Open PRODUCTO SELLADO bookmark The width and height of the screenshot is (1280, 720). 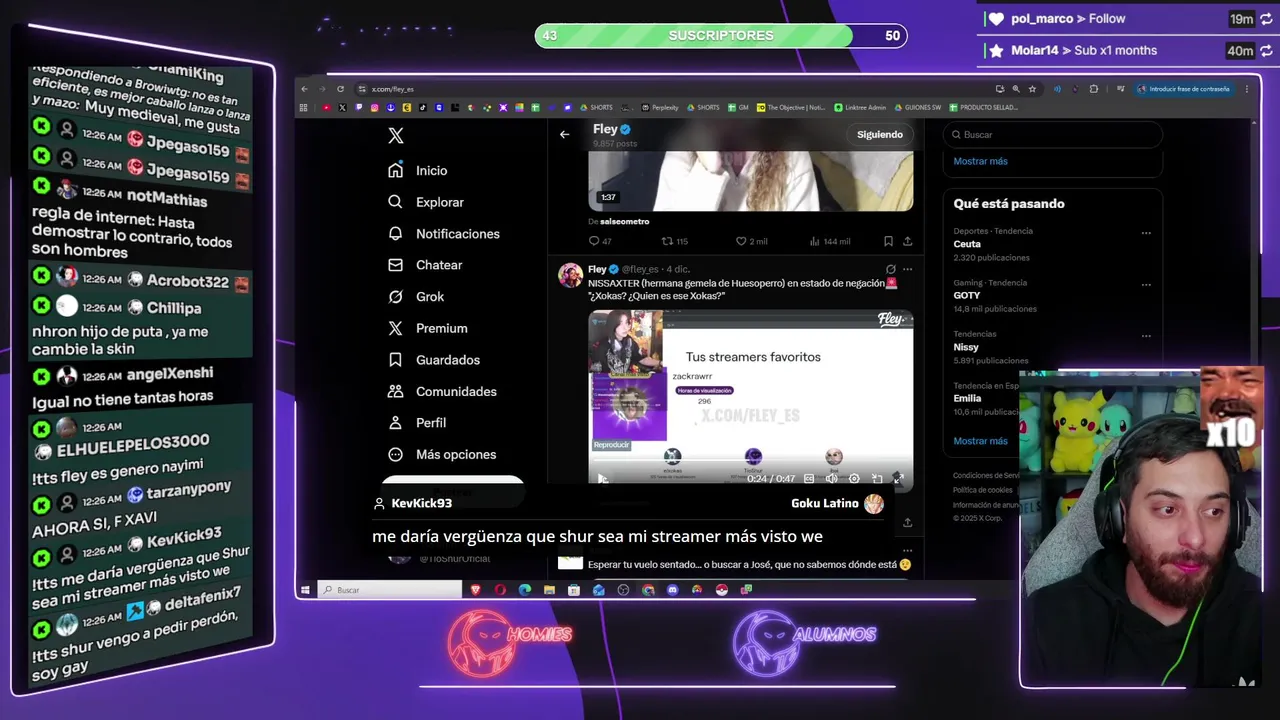tap(984, 107)
